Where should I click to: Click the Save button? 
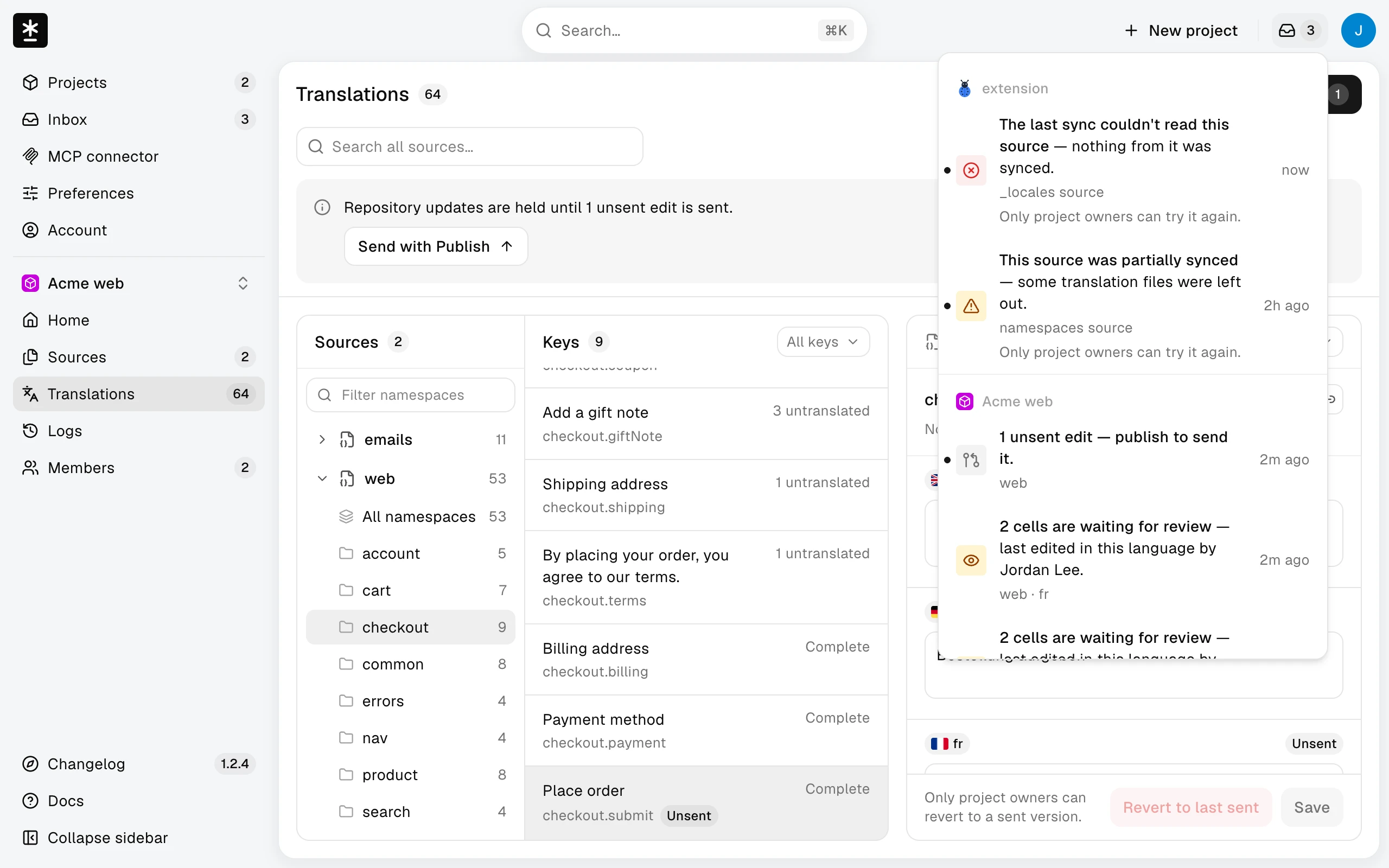[x=1311, y=807]
